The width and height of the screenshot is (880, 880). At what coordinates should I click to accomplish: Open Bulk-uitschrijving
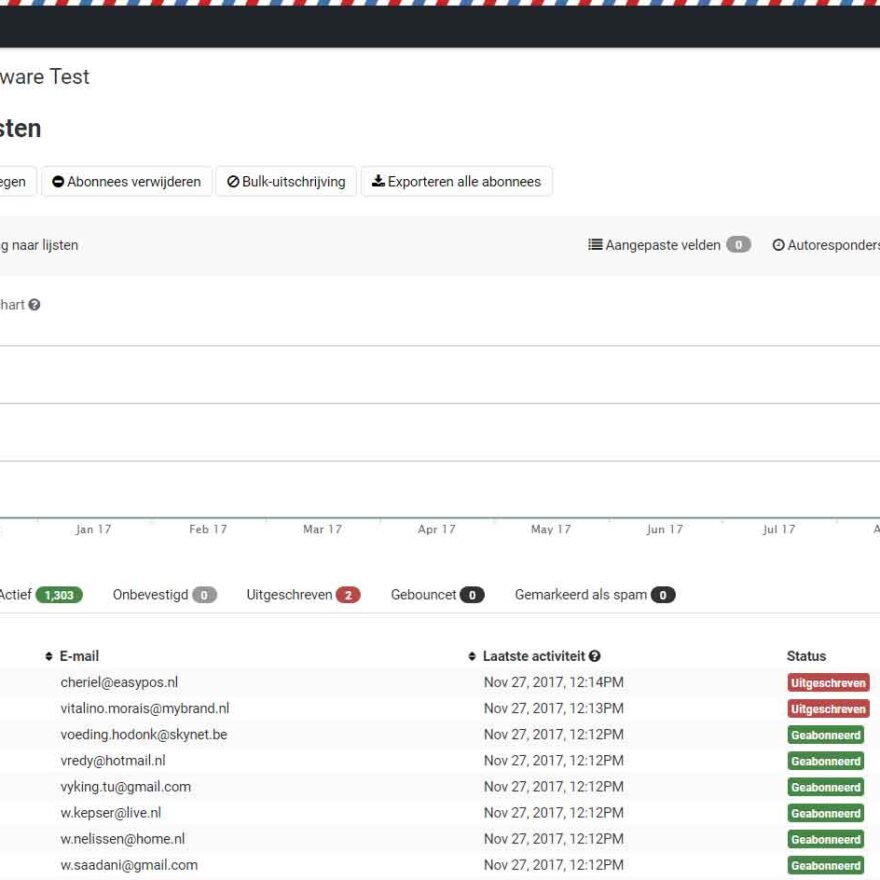[286, 181]
